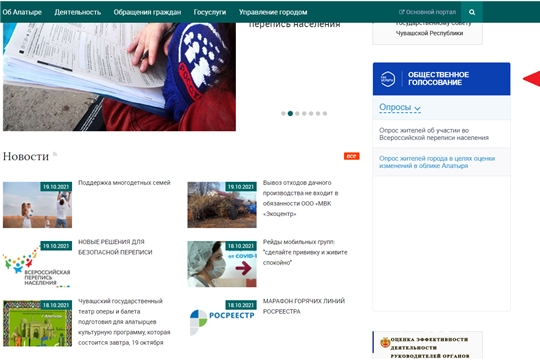Open the census participation survey link

[434, 134]
